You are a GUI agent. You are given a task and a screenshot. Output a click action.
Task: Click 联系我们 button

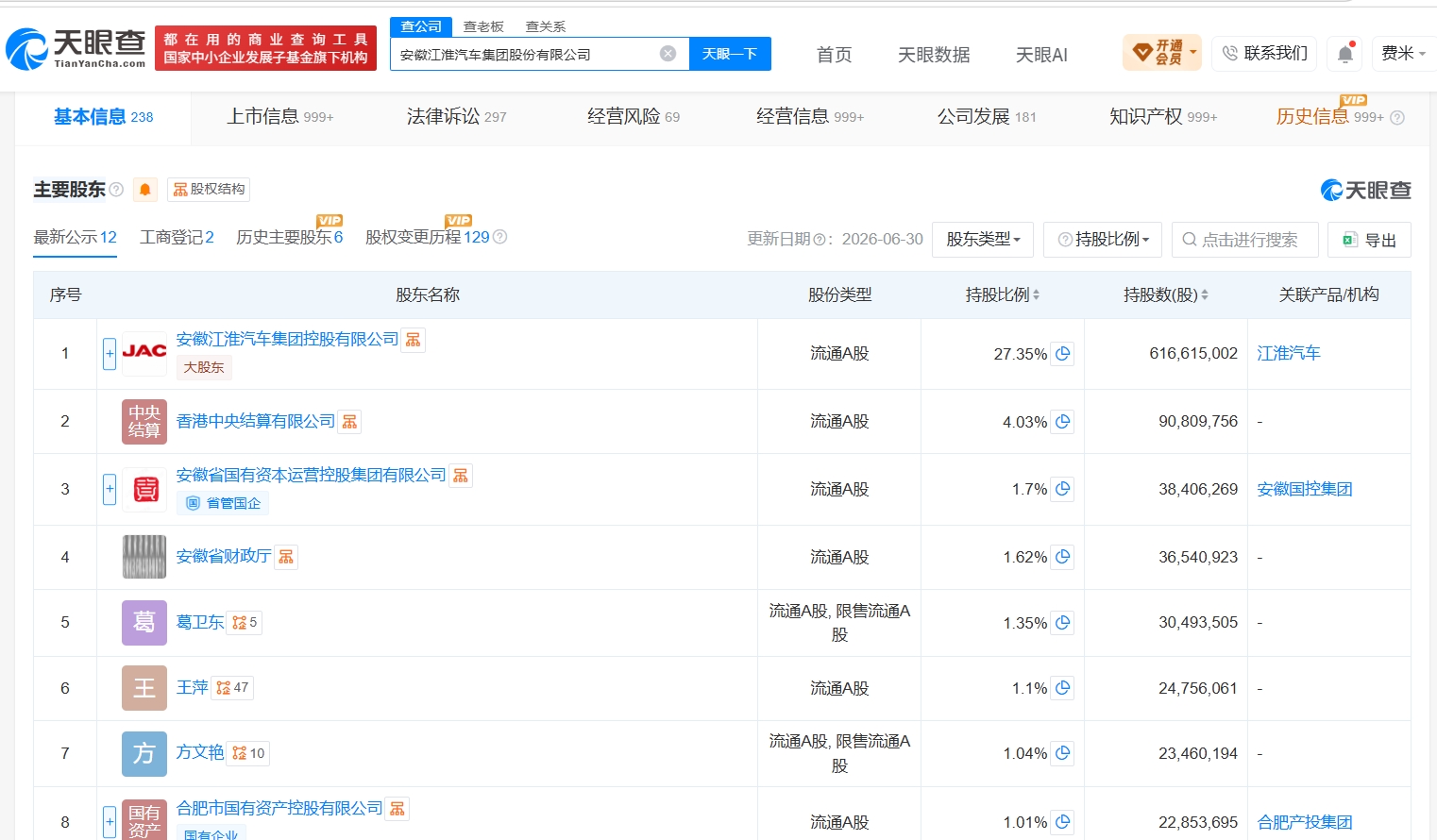click(1264, 54)
